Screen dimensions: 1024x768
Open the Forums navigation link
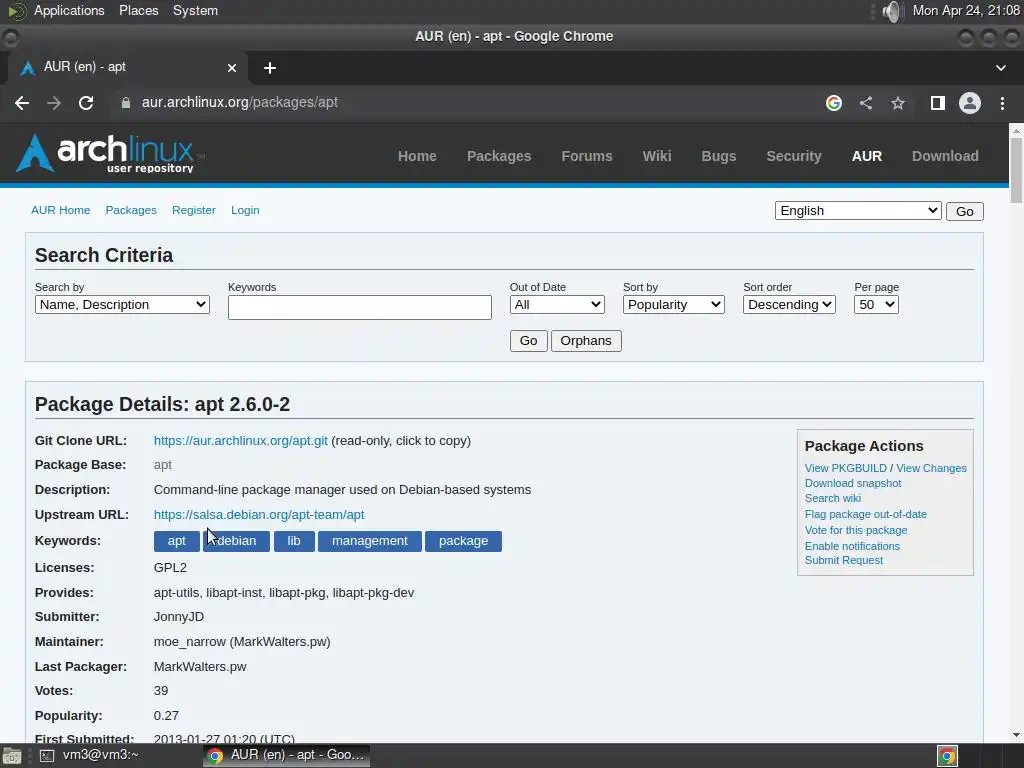click(x=586, y=156)
